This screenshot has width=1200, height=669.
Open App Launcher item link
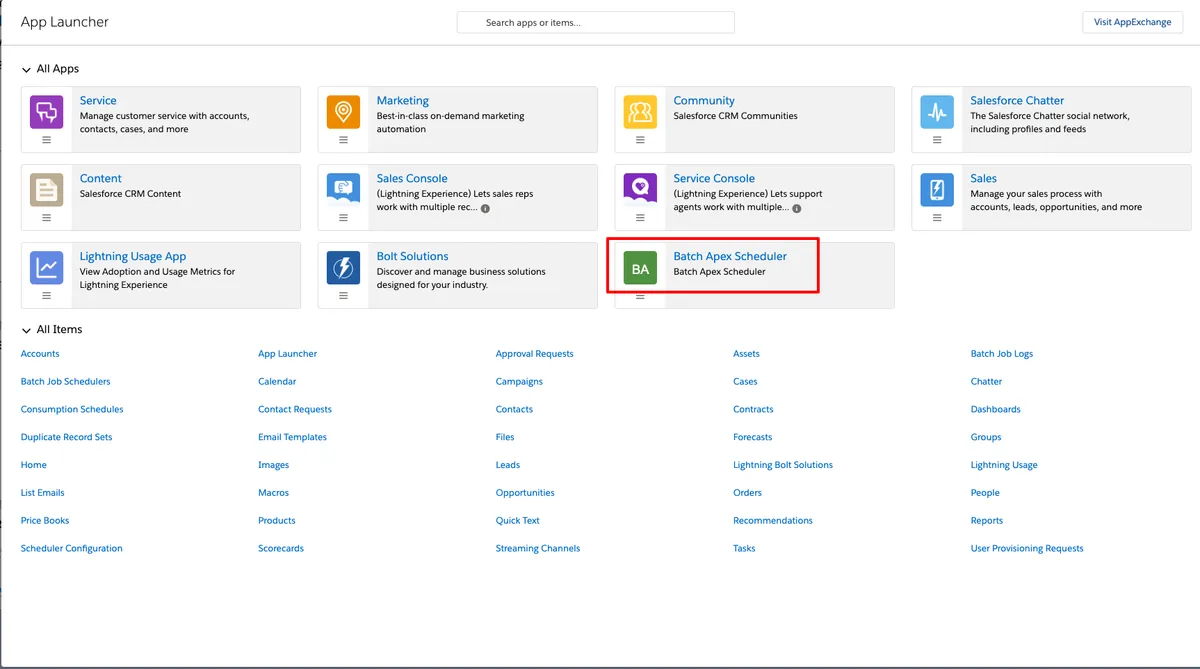click(x=288, y=354)
